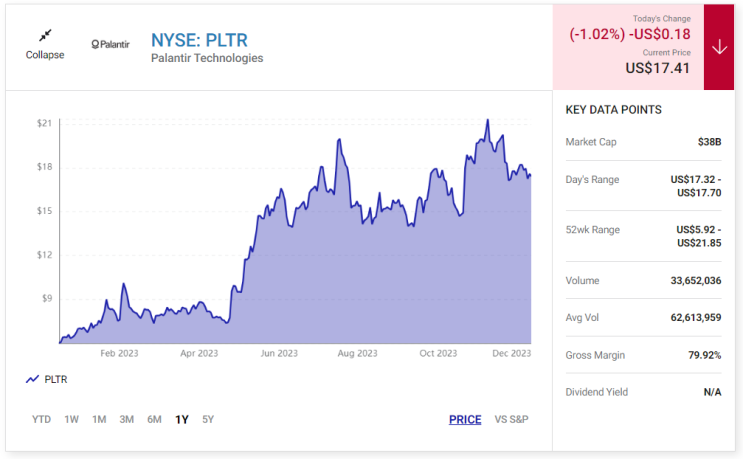Screen dimensions: 743x459
Task: Click the current price US$17.41
Action: click(658, 68)
